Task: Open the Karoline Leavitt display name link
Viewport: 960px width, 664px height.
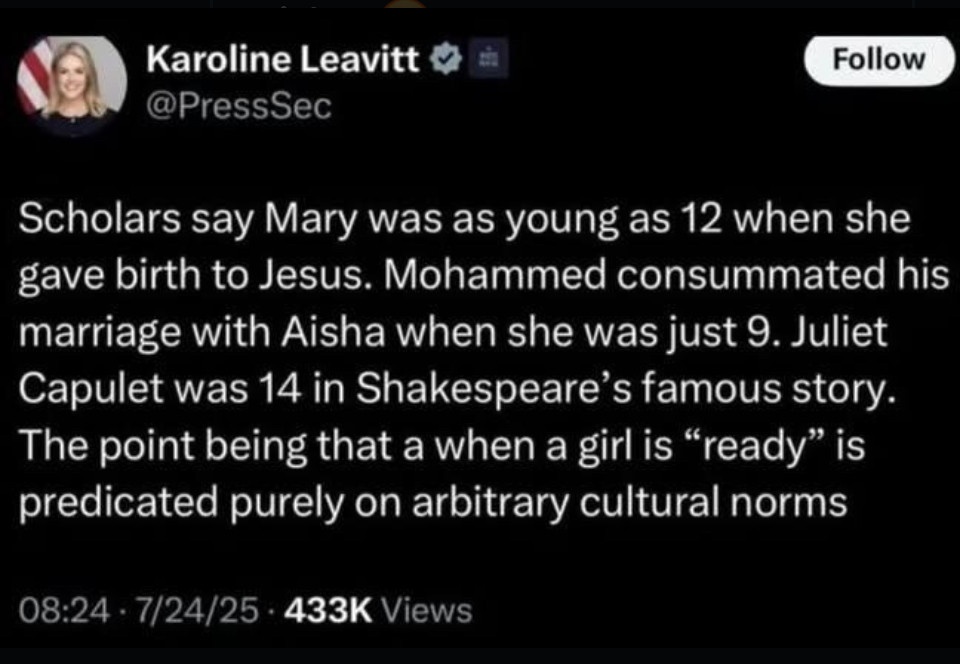Action: (283, 59)
